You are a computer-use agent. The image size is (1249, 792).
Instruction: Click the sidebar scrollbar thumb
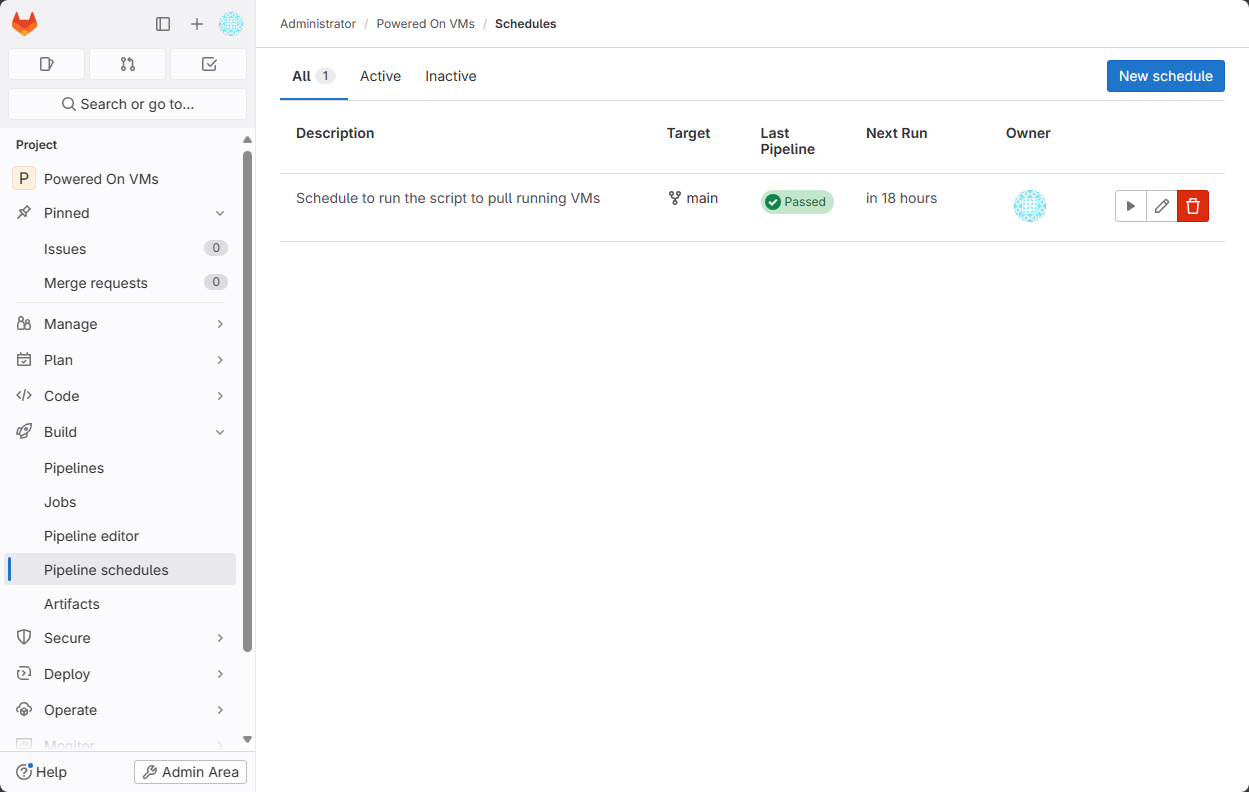tap(248, 400)
